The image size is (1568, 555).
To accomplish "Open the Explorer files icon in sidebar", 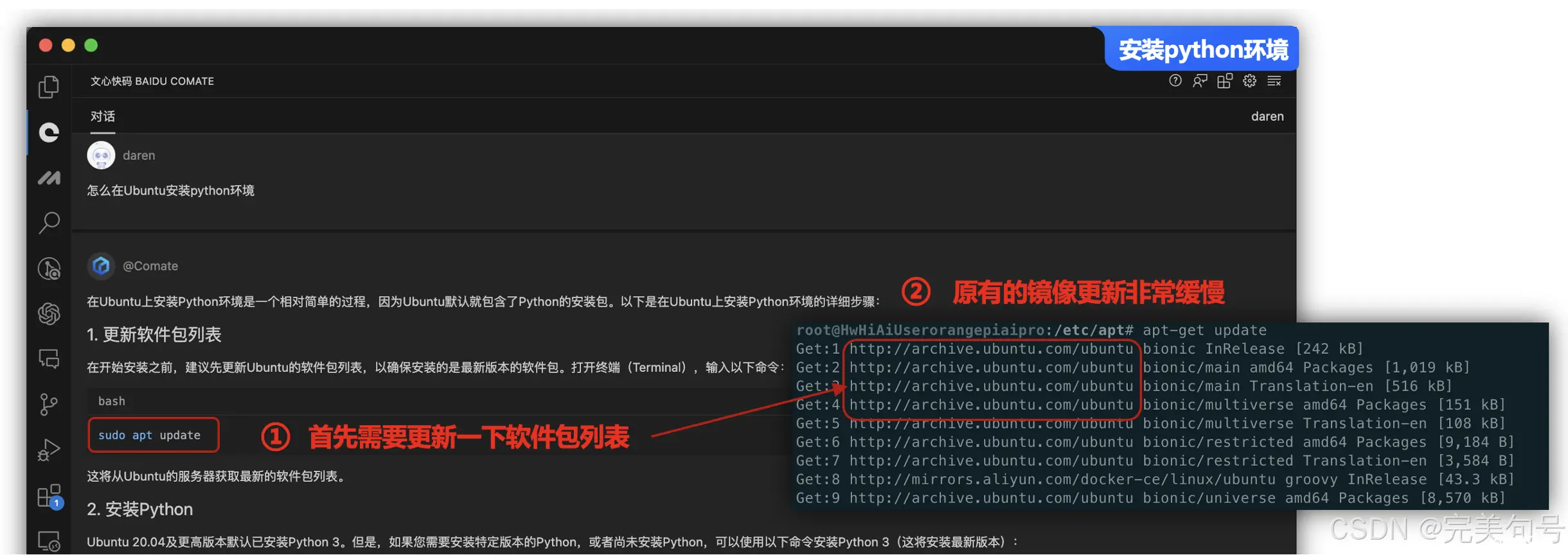I will click(49, 87).
